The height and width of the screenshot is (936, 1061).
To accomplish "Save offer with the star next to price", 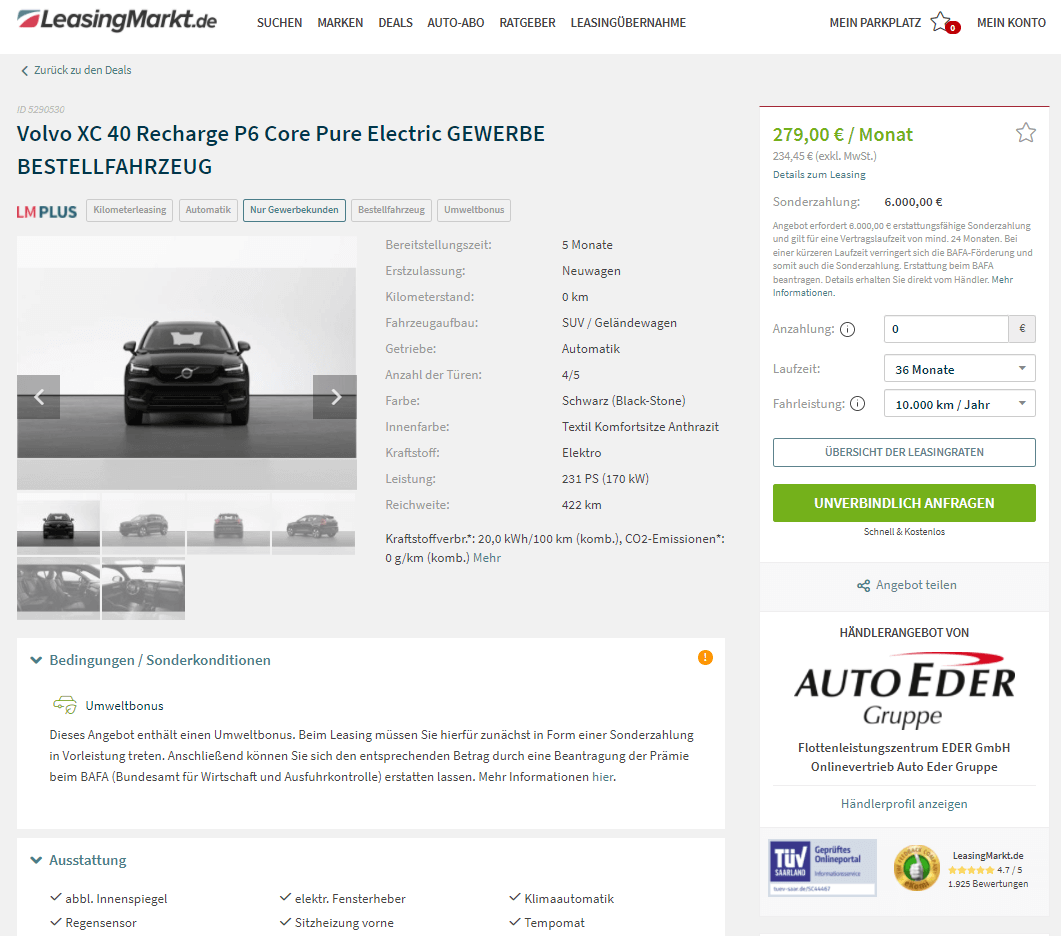I will [1026, 133].
